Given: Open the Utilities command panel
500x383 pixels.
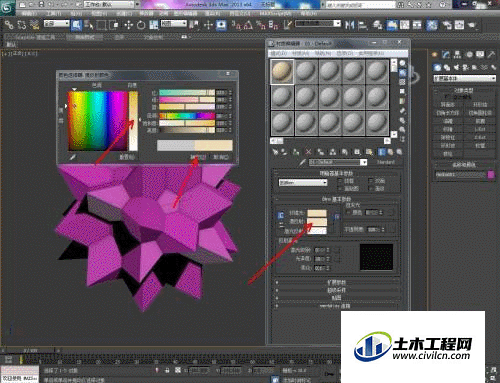Looking at the screenshot, I should click(491, 54).
